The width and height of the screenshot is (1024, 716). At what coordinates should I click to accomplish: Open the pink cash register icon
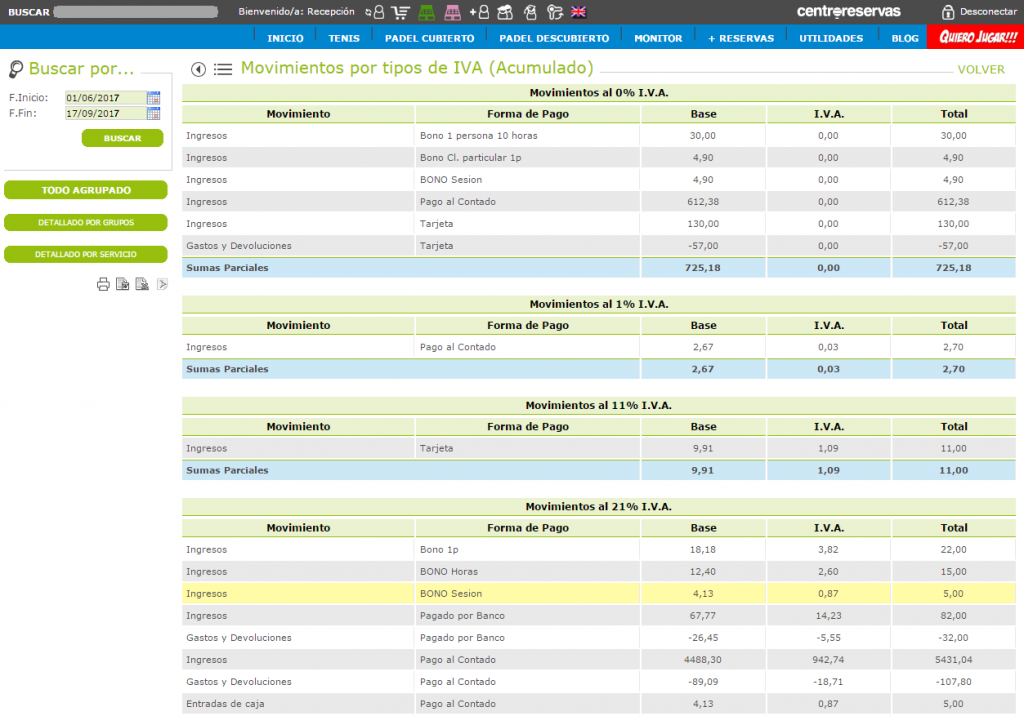pos(452,12)
